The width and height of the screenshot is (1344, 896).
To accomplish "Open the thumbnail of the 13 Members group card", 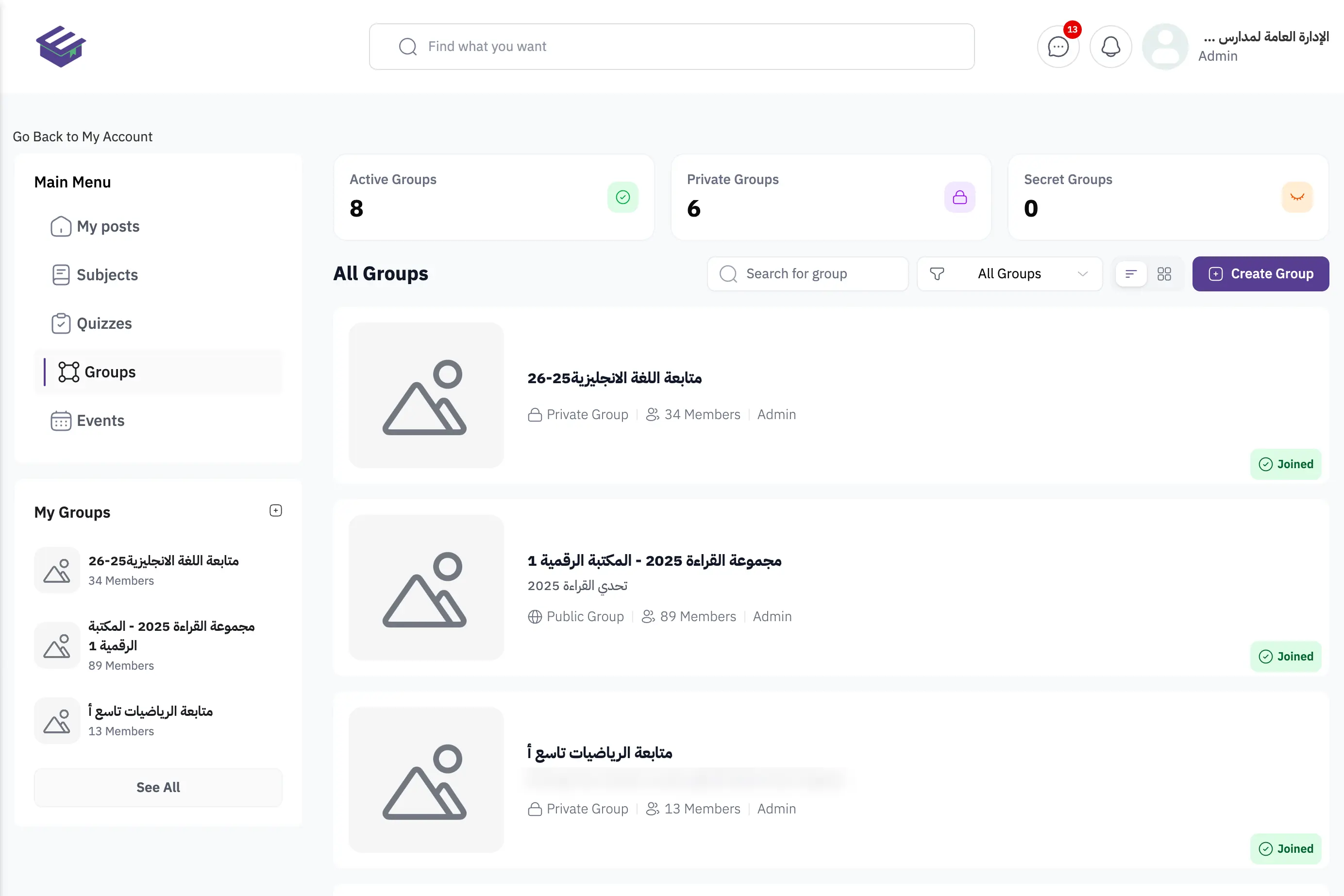I will click(426, 780).
